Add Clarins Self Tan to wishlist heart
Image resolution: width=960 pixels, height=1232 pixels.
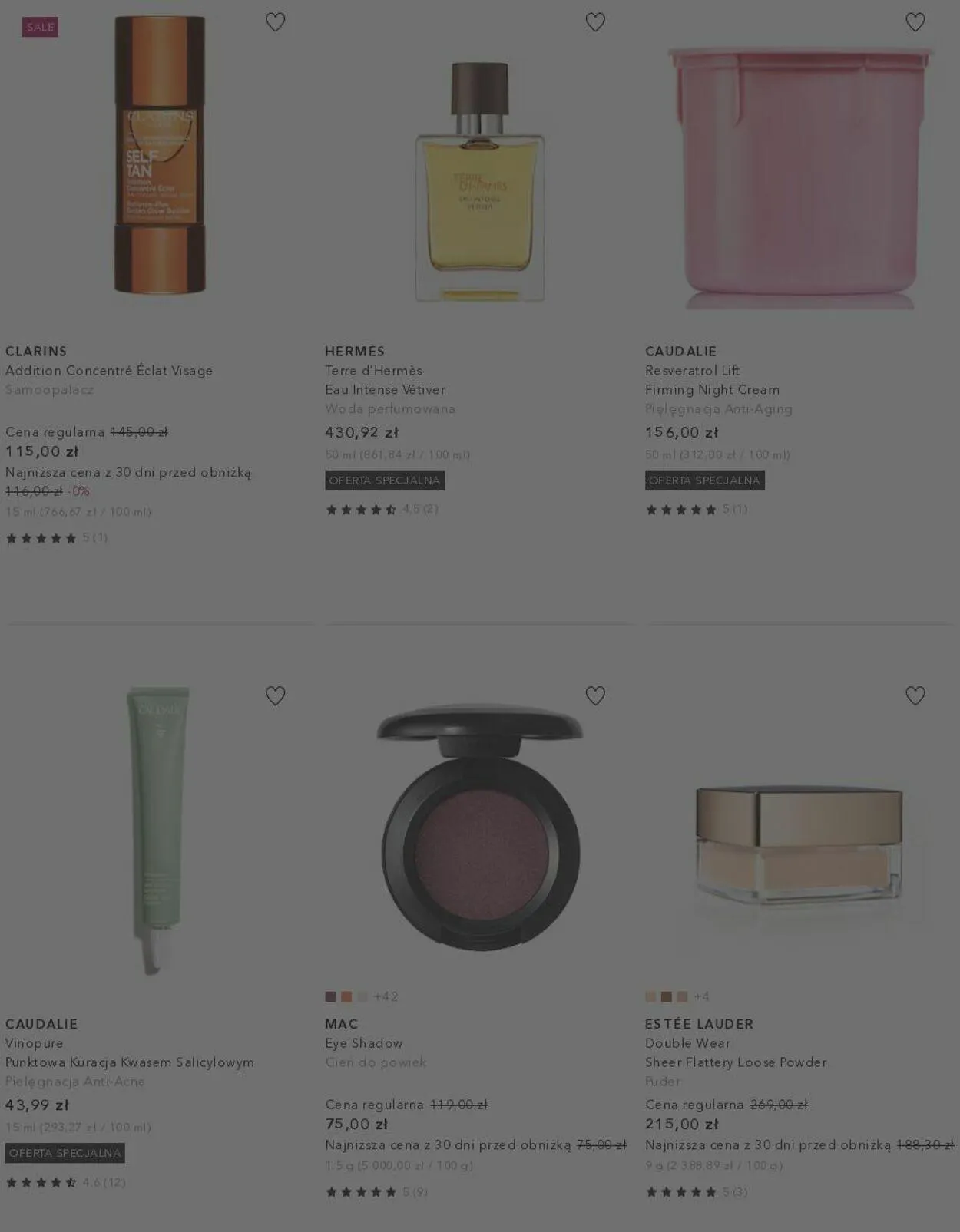(x=275, y=22)
